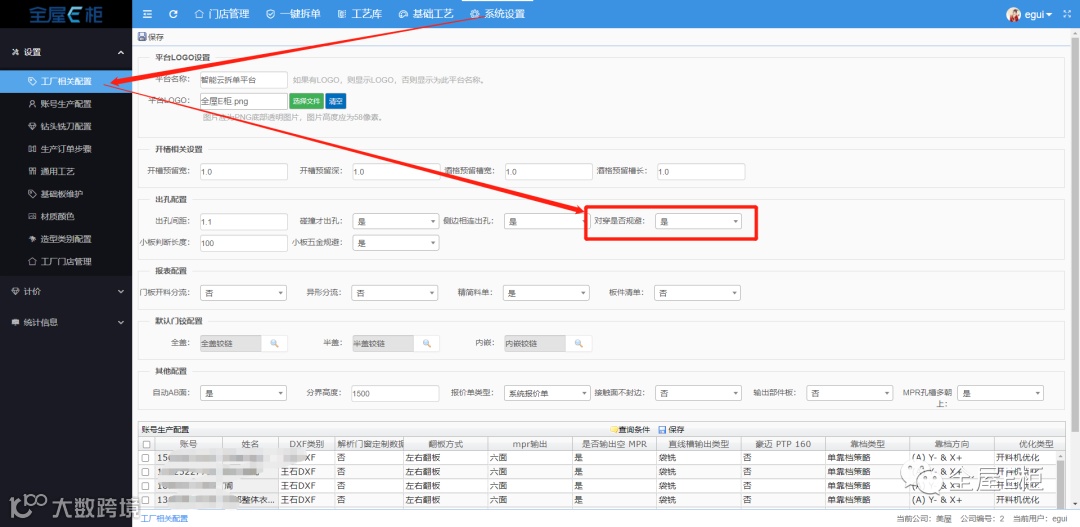Open the magnifier lookup for 全盖 hinge
This screenshot has height=527, width=1080.
(x=274, y=343)
